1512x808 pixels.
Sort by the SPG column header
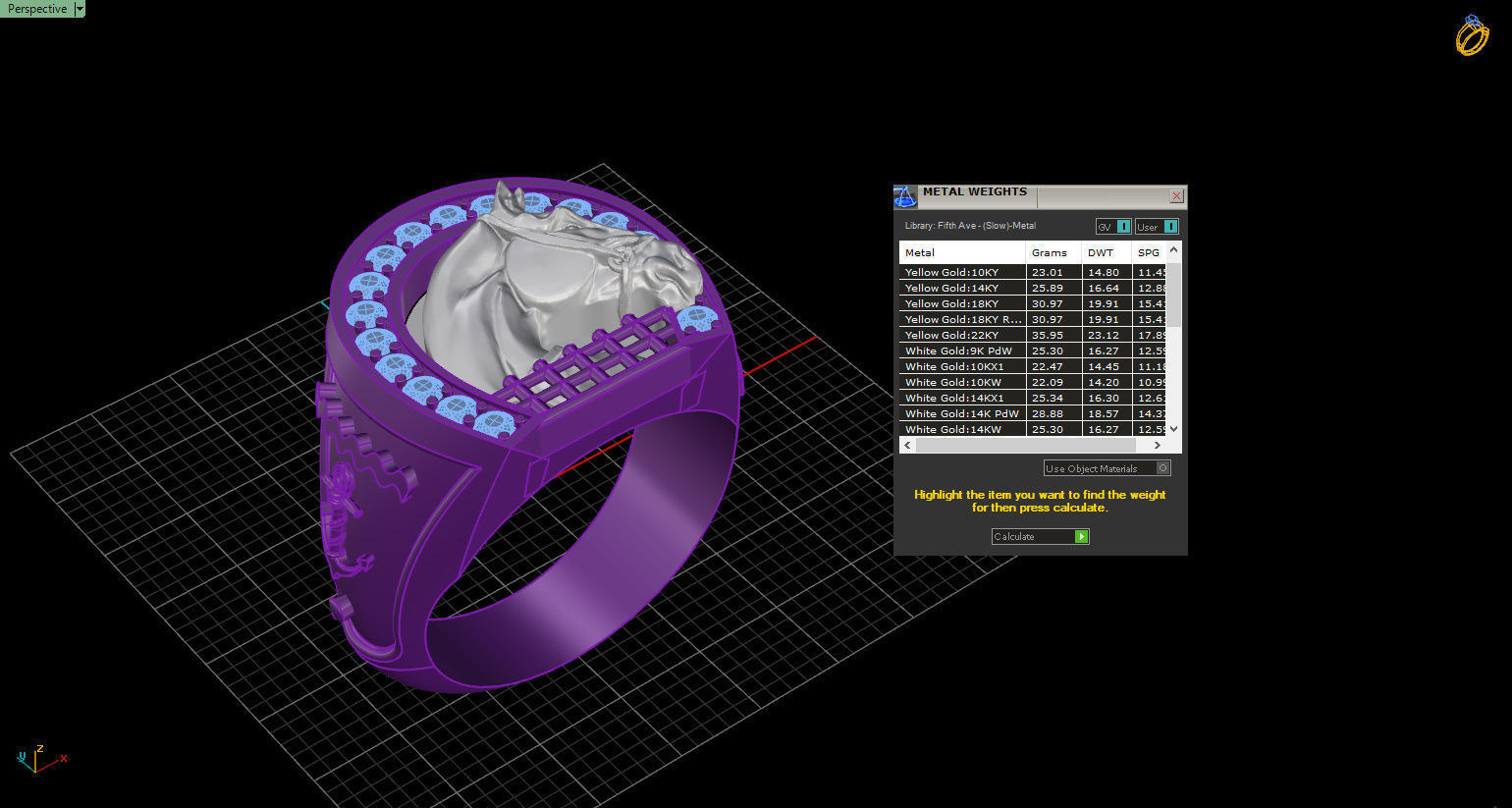click(x=1149, y=252)
